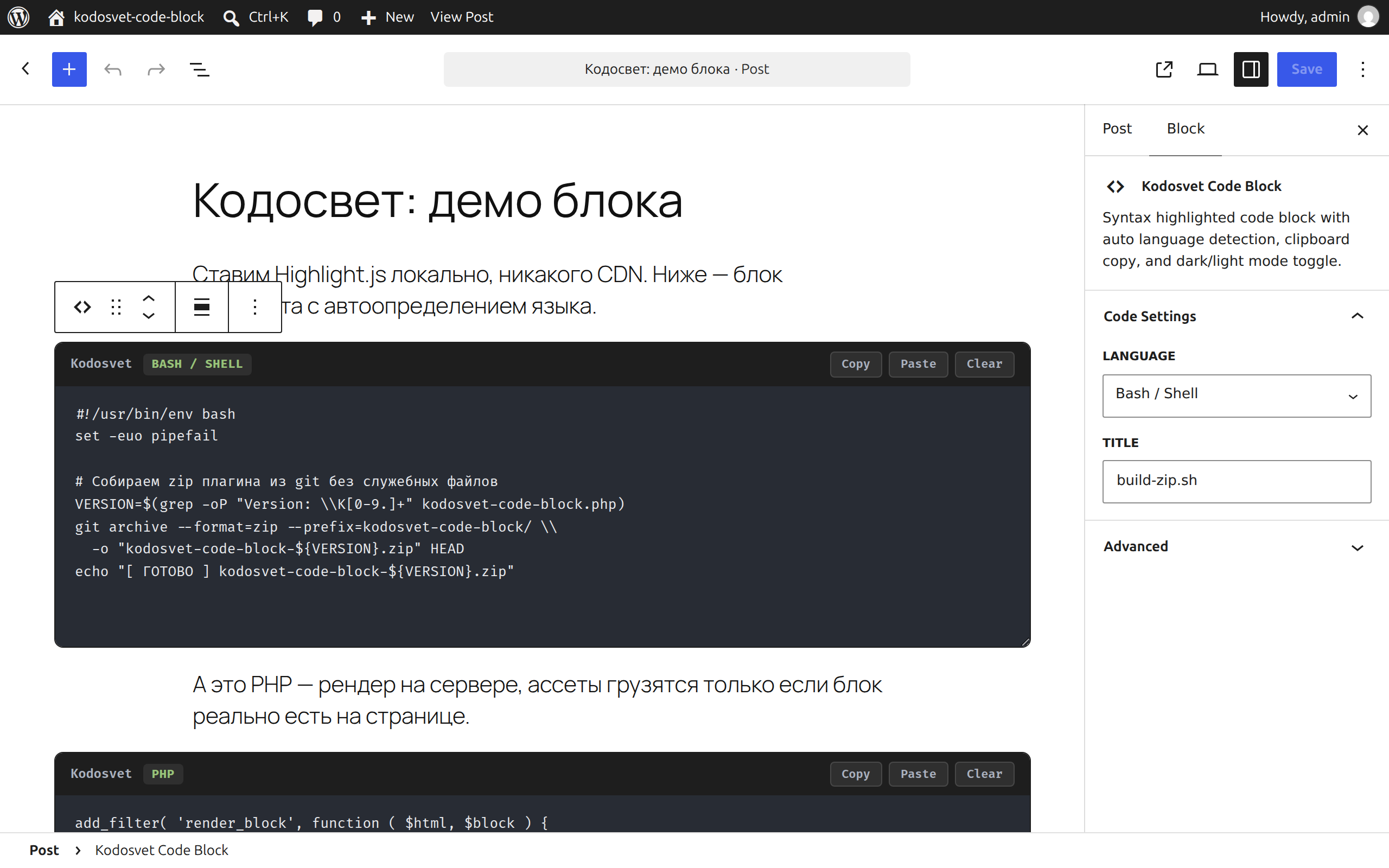Click the Kodosvet label in the bash block header
1389x868 pixels.
pyautogui.click(x=101, y=364)
